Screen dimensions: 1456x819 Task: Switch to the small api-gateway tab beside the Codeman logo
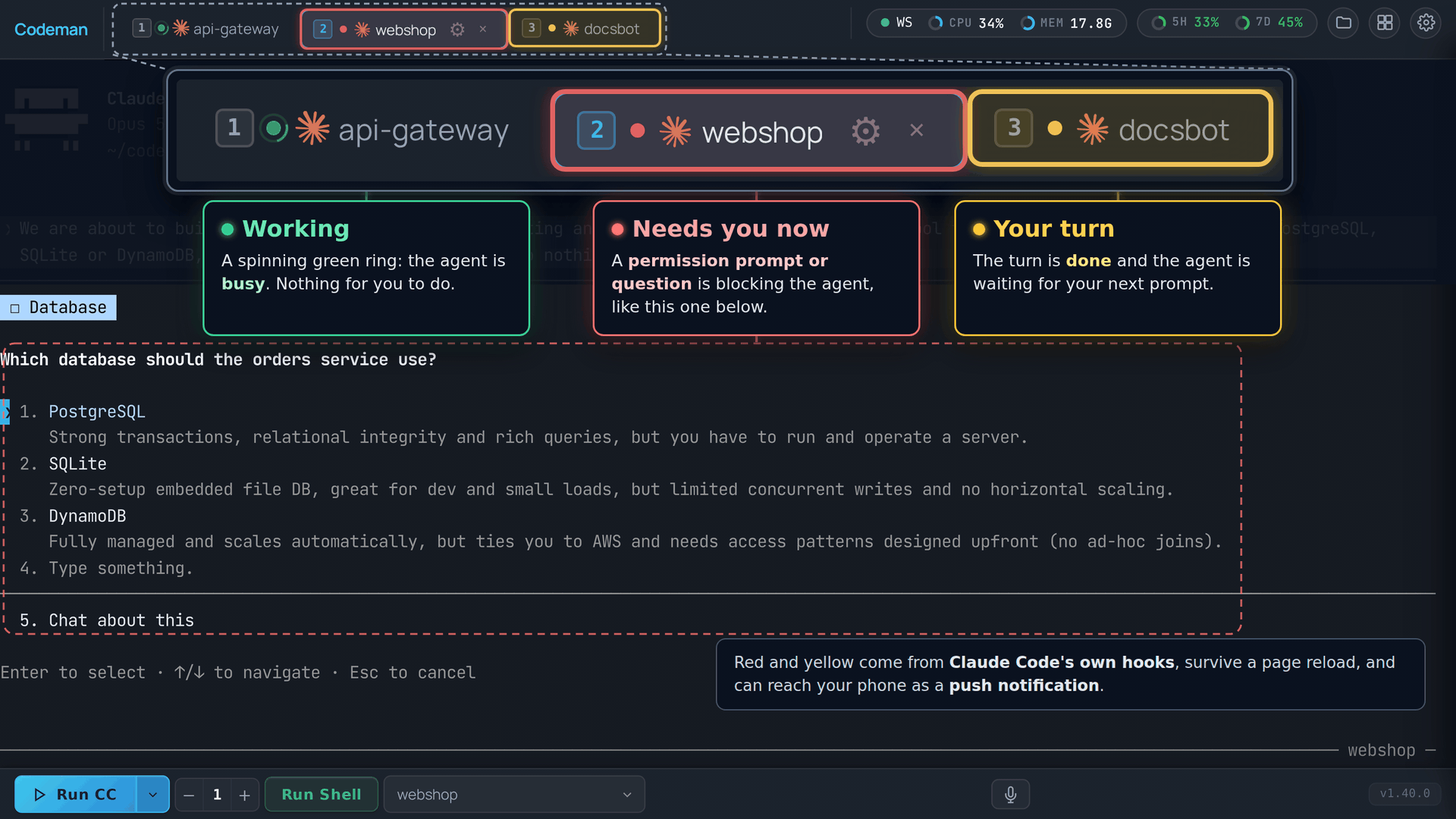tap(206, 29)
